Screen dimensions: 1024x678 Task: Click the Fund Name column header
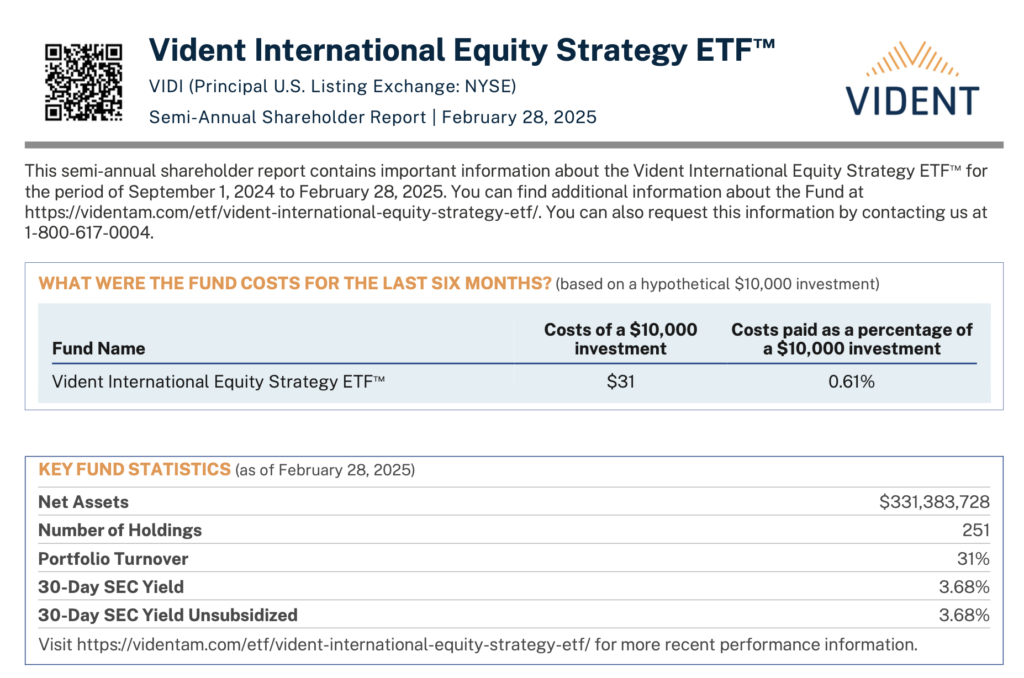(x=99, y=349)
